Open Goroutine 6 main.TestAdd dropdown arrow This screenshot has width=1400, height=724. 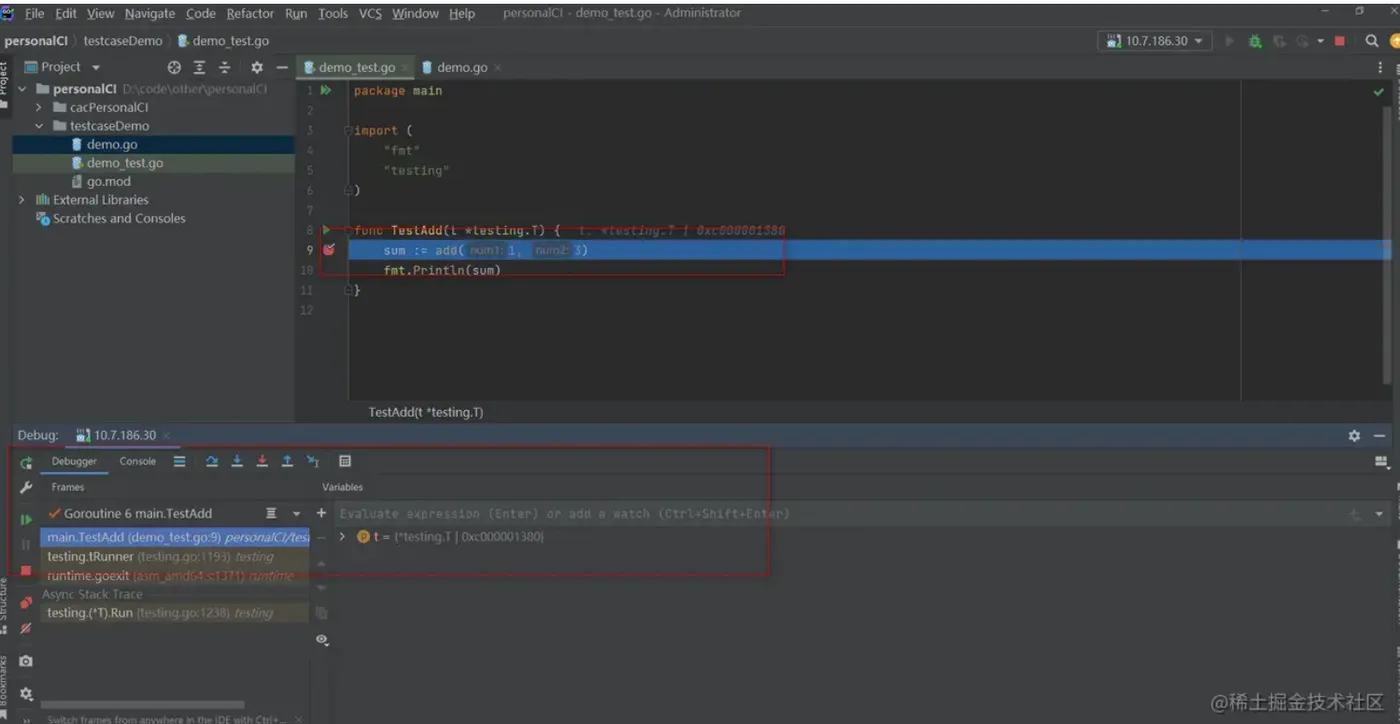click(296, 514)
